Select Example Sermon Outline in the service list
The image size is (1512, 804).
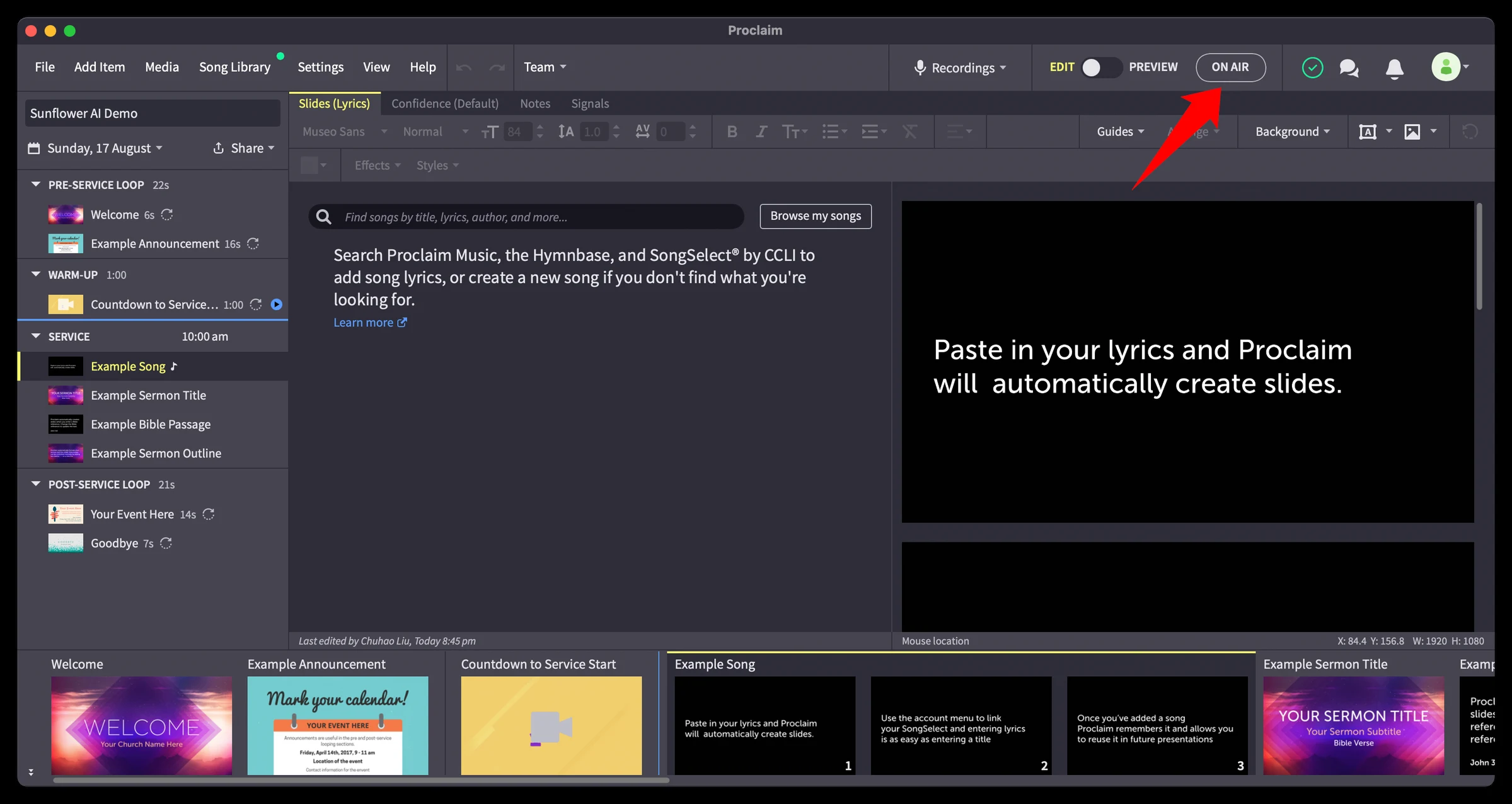(x=153, y=454)
